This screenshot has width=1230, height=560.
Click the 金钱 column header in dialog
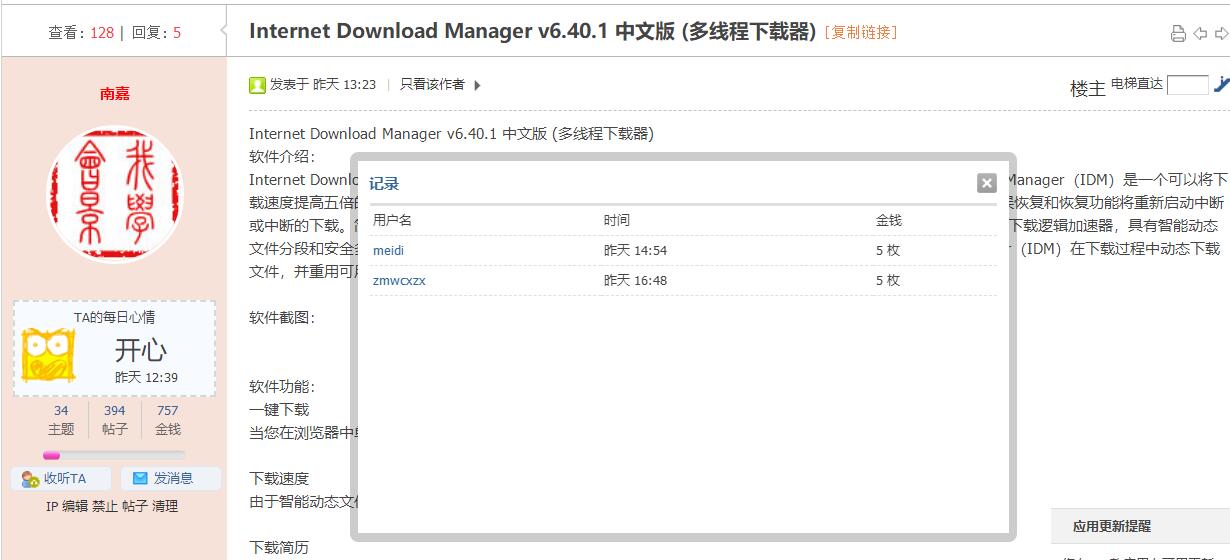coord(889,220)
